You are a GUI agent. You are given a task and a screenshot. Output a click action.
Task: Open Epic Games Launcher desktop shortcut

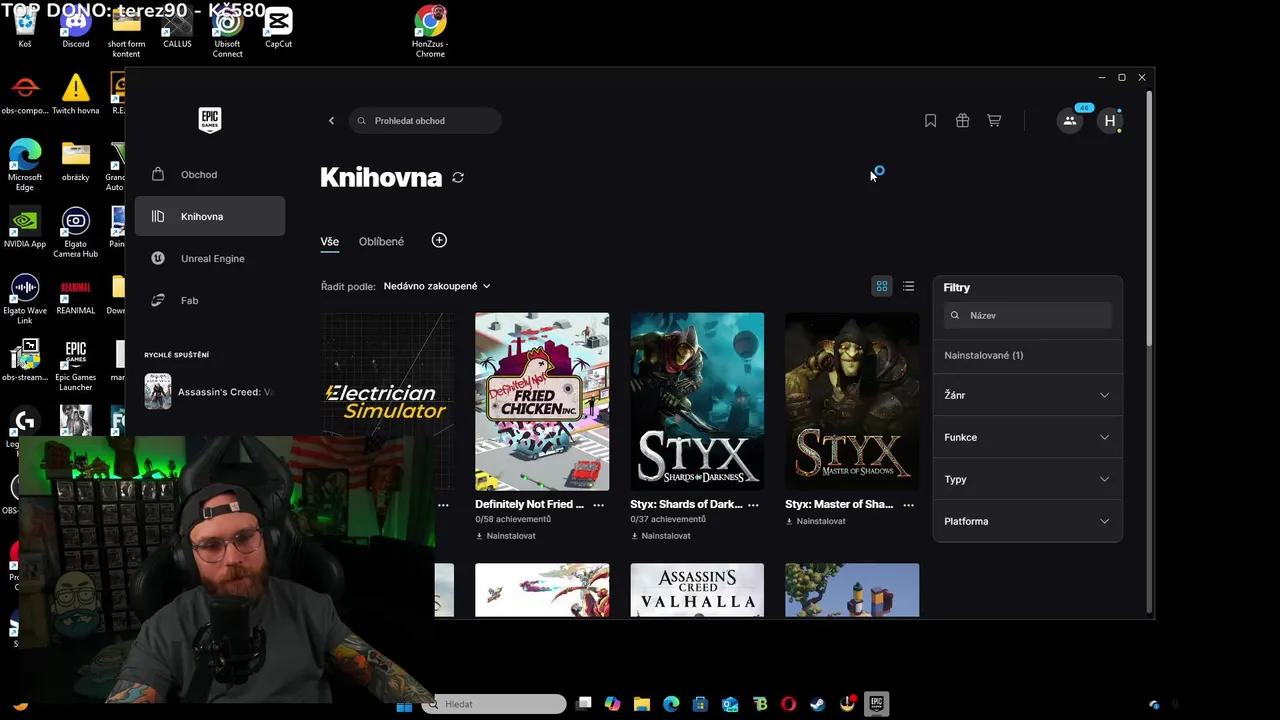(x=76, y=365)
